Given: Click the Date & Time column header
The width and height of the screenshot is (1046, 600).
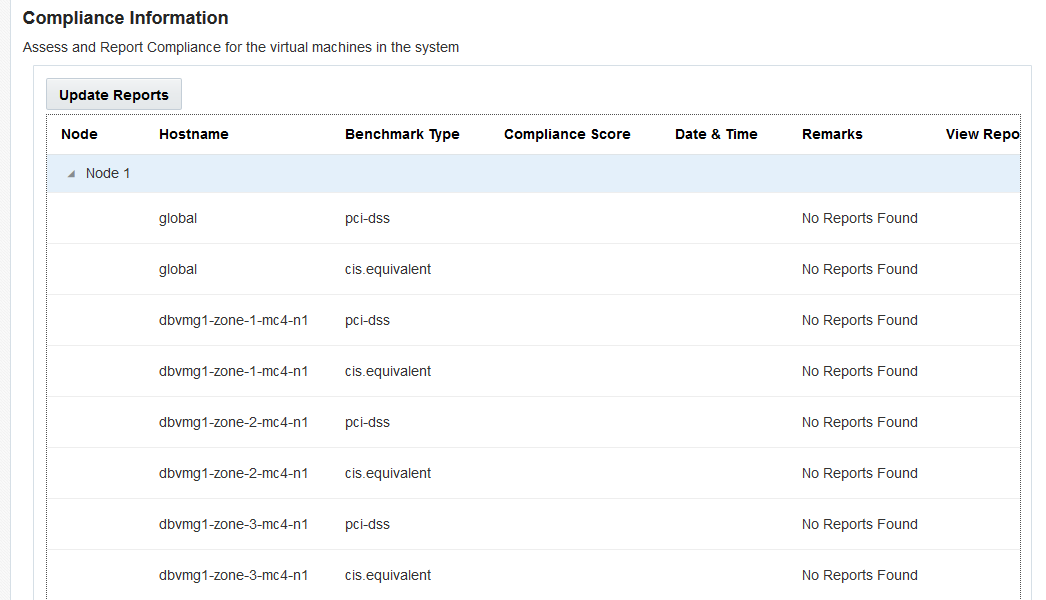Looking at the screenshot, I should [716, 134].
